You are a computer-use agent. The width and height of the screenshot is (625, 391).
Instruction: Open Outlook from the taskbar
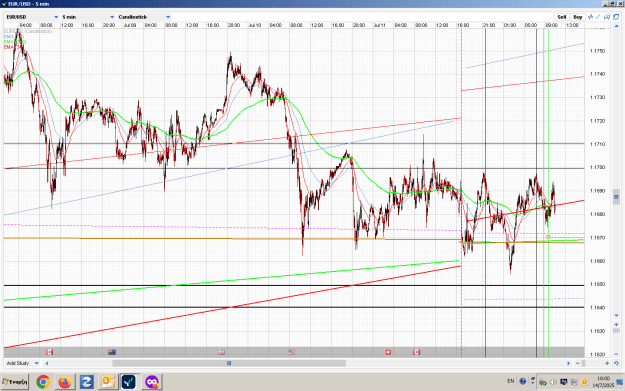point(108,382)
